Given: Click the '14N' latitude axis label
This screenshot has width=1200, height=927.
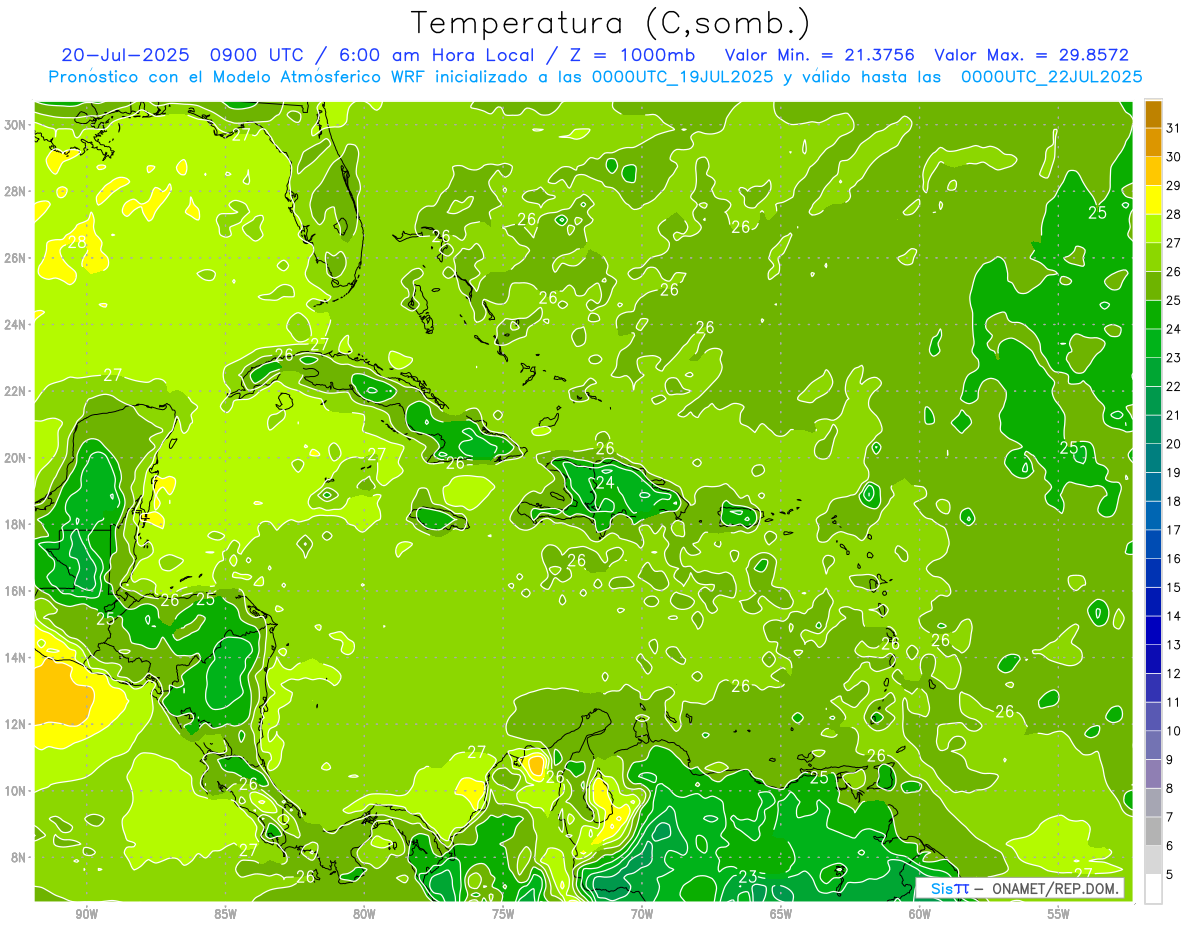Looking at the screenshot, I should 17,657.
